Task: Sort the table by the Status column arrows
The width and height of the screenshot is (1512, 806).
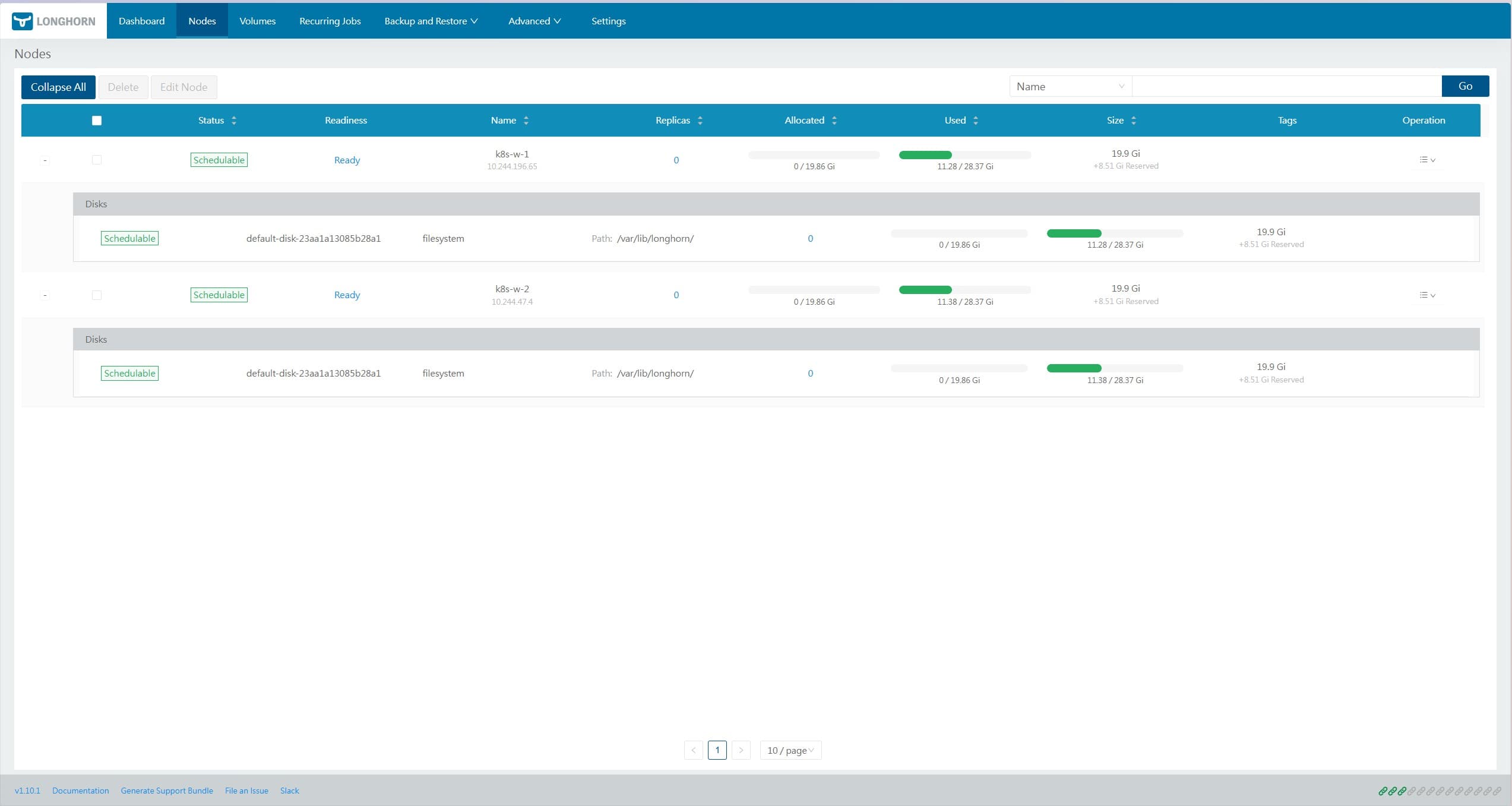Action: [233, 120]
